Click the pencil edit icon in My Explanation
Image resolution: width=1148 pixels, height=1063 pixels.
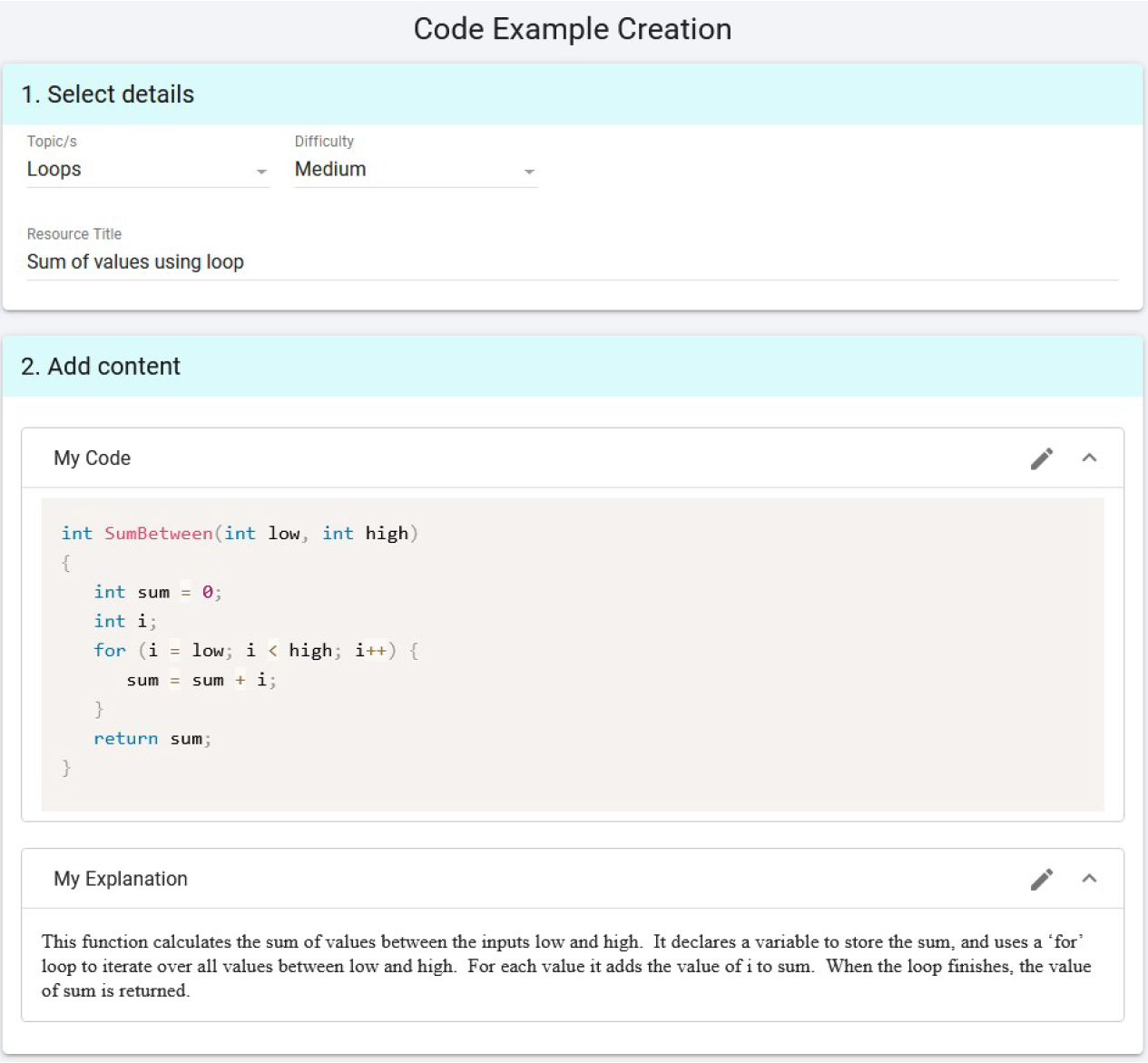click(1042, 879)
